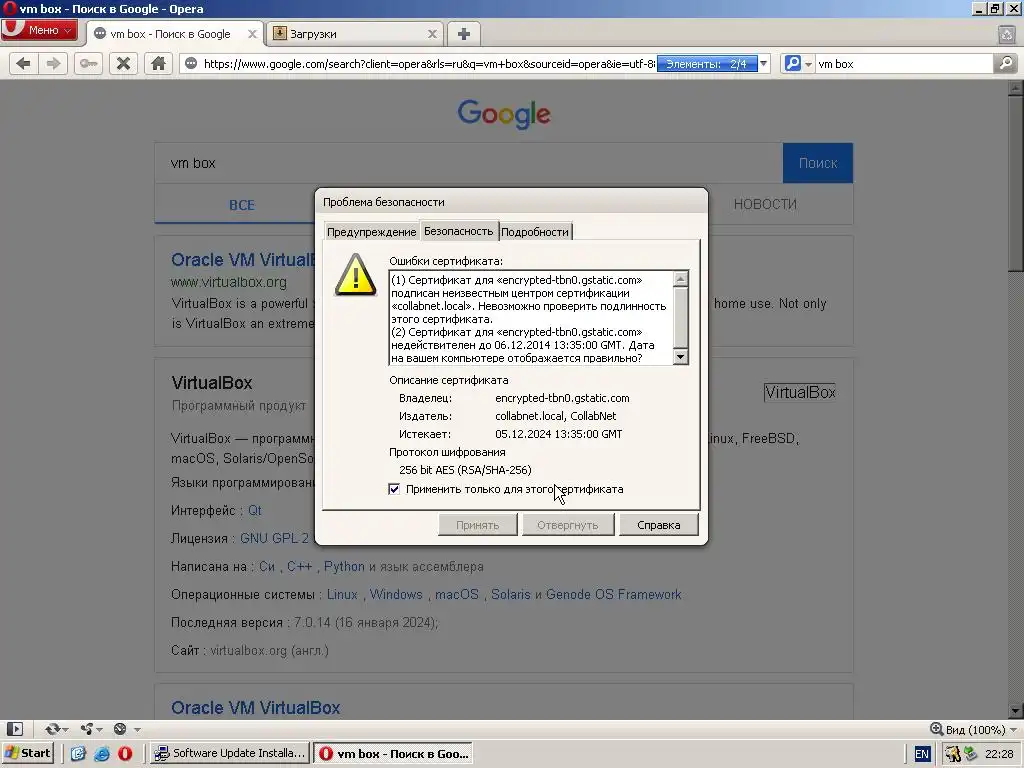The height and width of the screenshot is (768, 1024).
Task: Go back with the Back arrow button
Action: tap(24, 63)
